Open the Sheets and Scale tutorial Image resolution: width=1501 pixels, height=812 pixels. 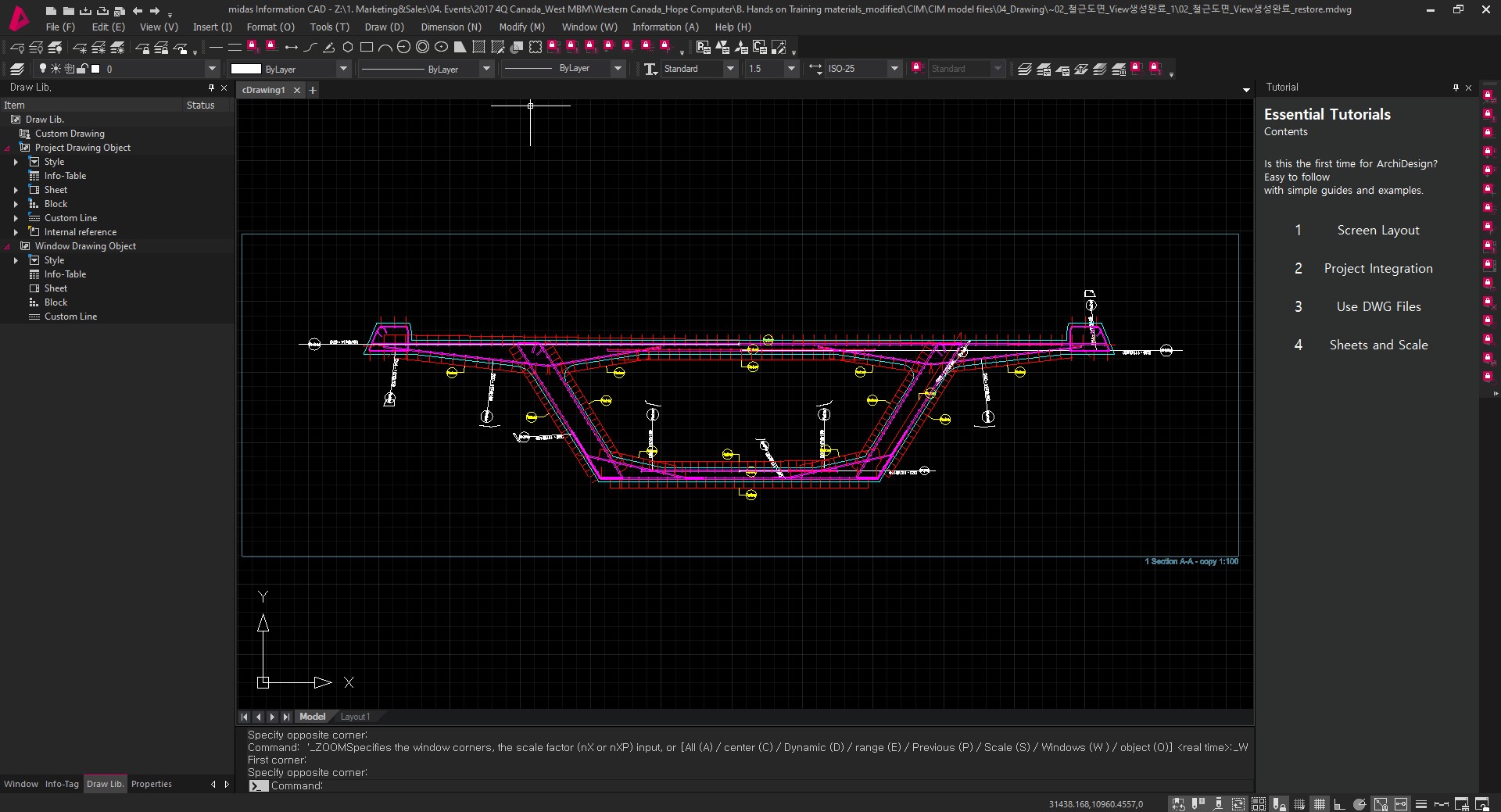click(1377, 345)
